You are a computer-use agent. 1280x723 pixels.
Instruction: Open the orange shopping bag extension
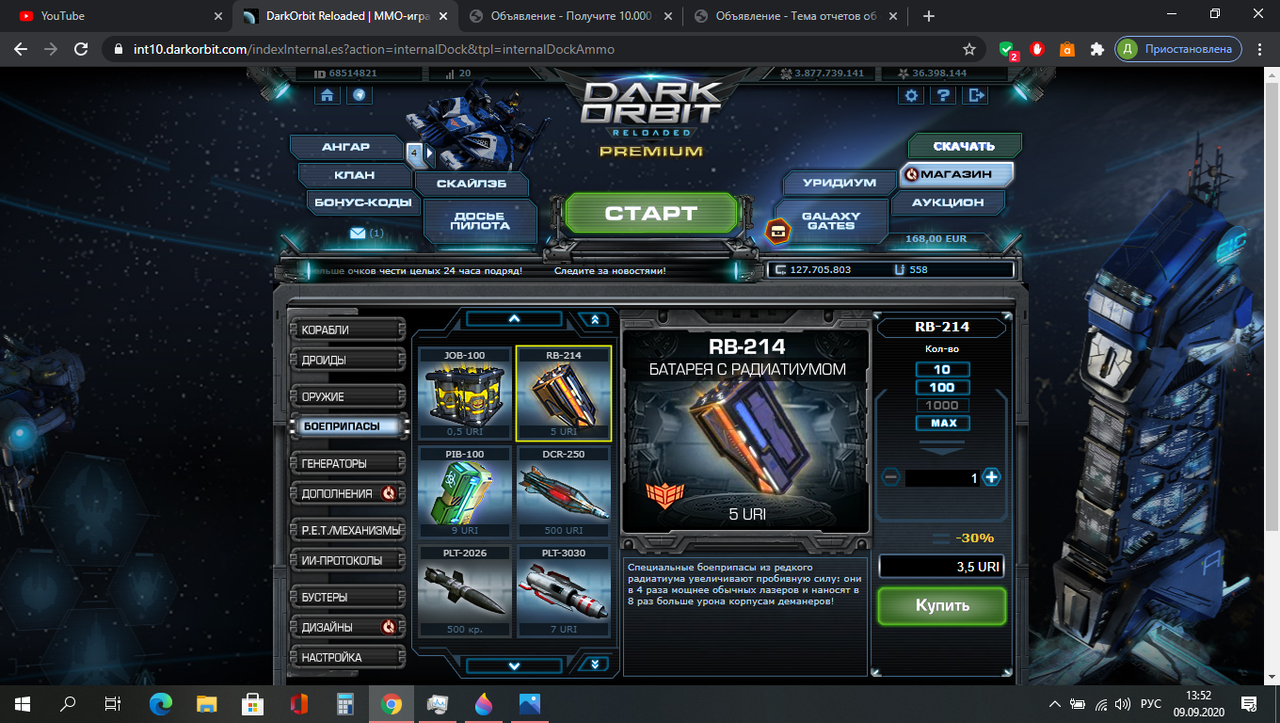point(1067,48)
